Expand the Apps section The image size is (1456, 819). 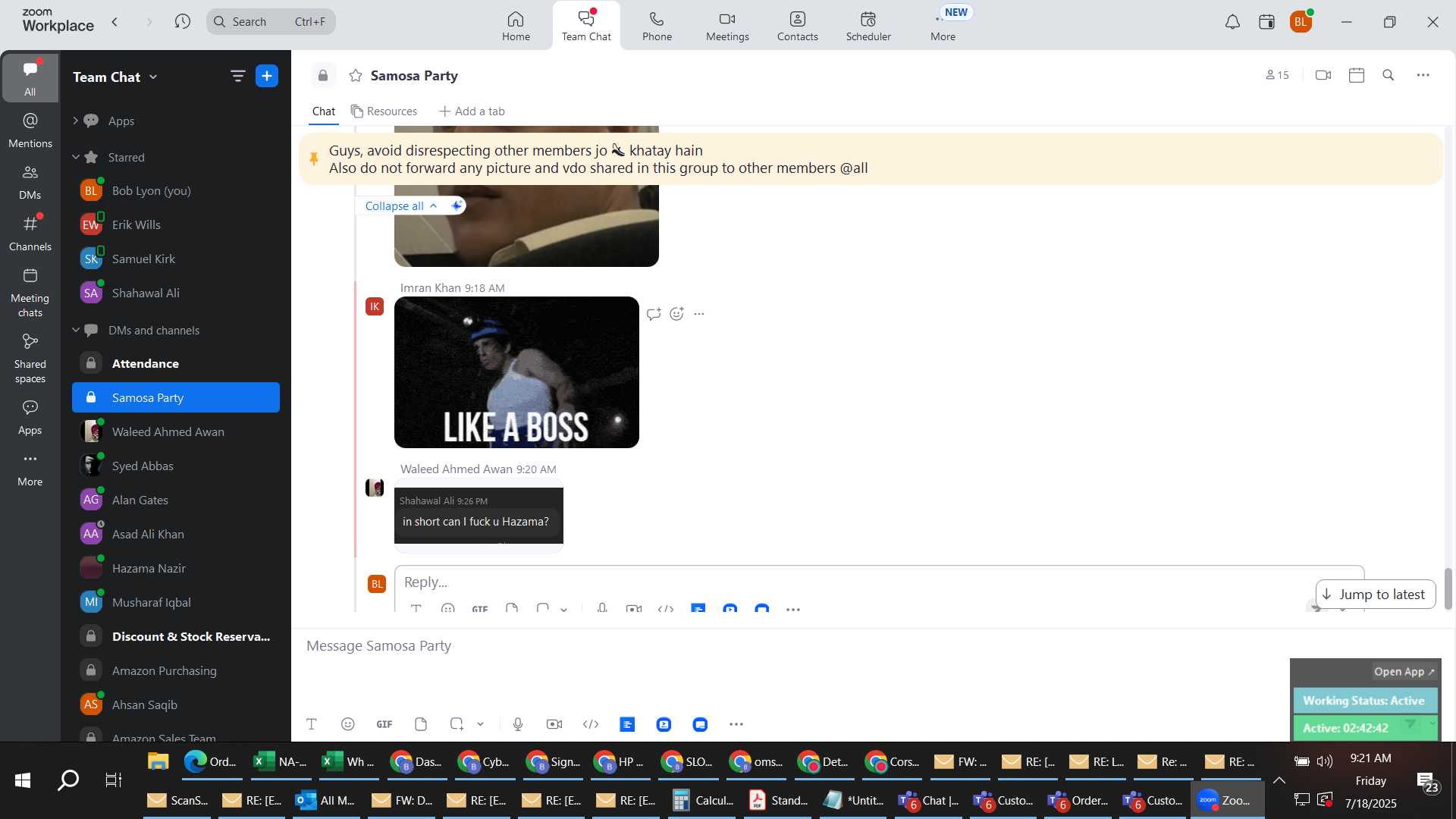(x=75, y=121)
